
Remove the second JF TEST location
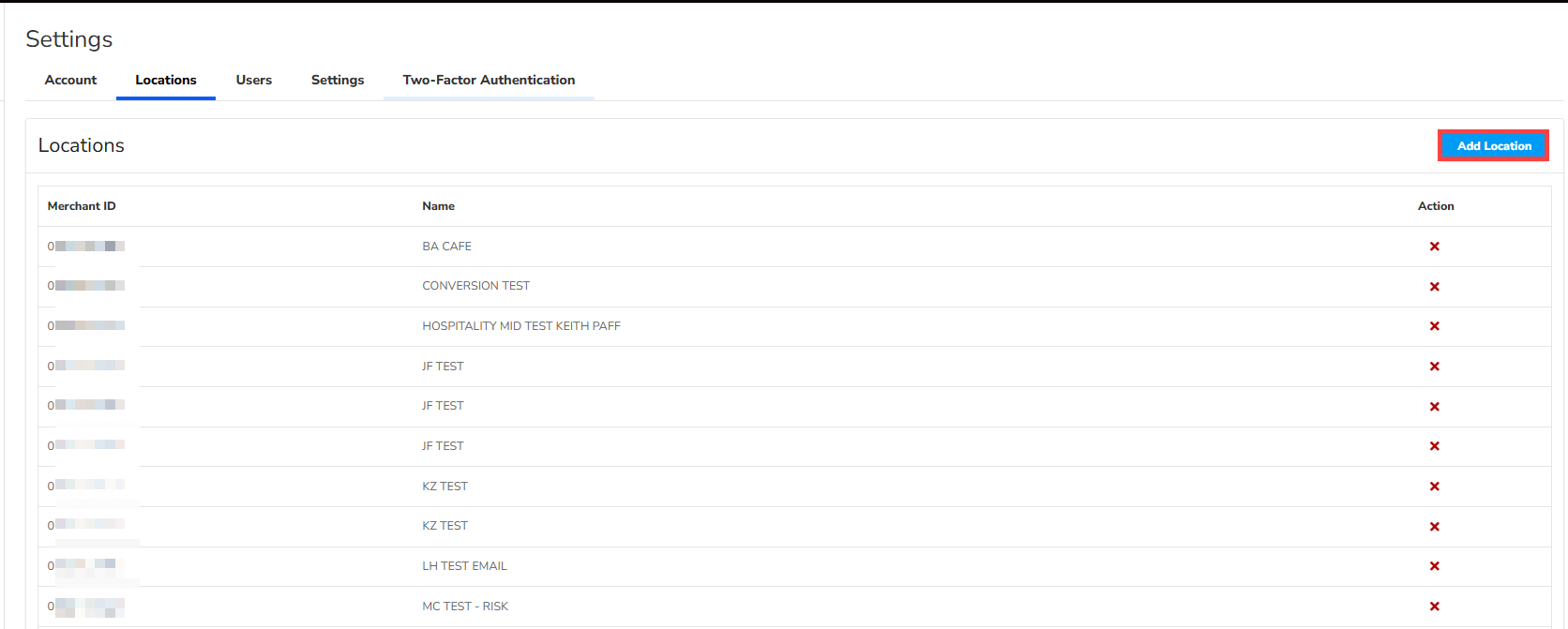coord(1434,407)
